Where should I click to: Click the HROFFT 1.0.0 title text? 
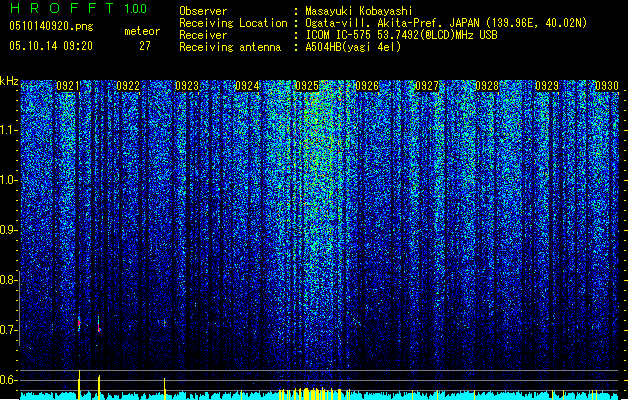point(78,8)
